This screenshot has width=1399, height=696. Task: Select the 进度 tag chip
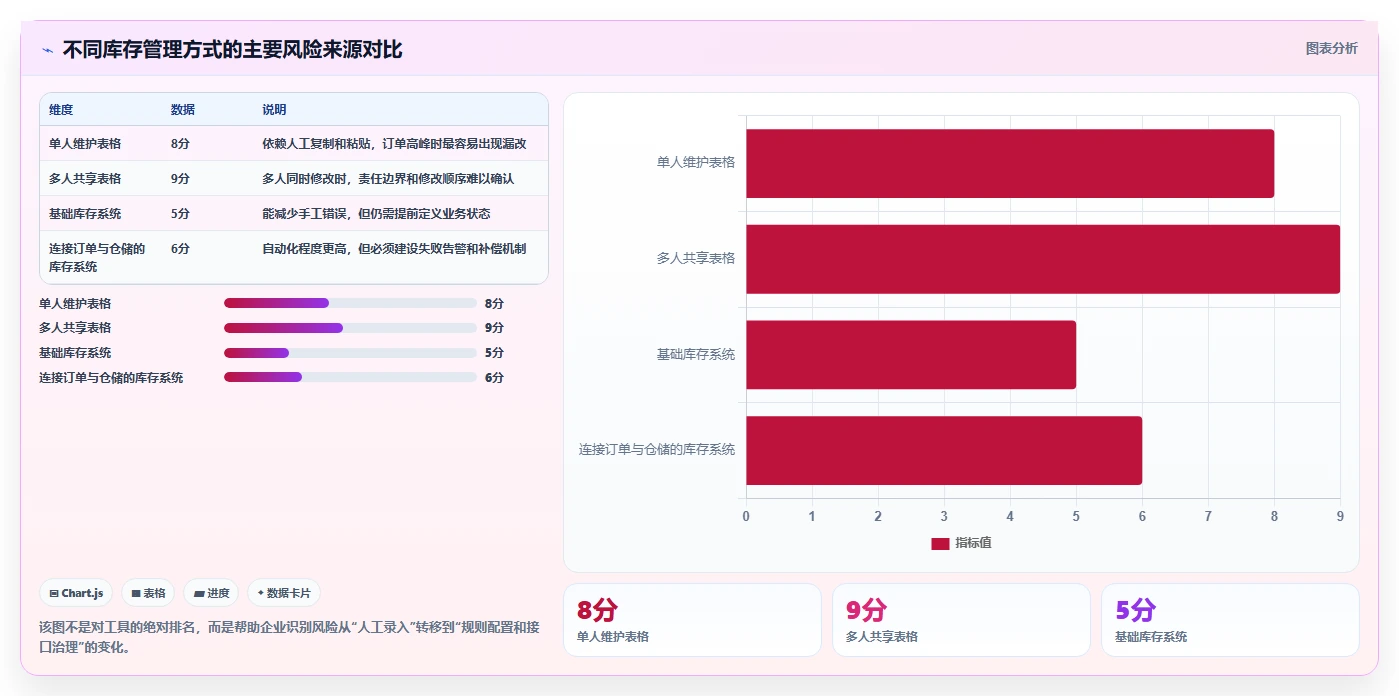tap(211, 593)
